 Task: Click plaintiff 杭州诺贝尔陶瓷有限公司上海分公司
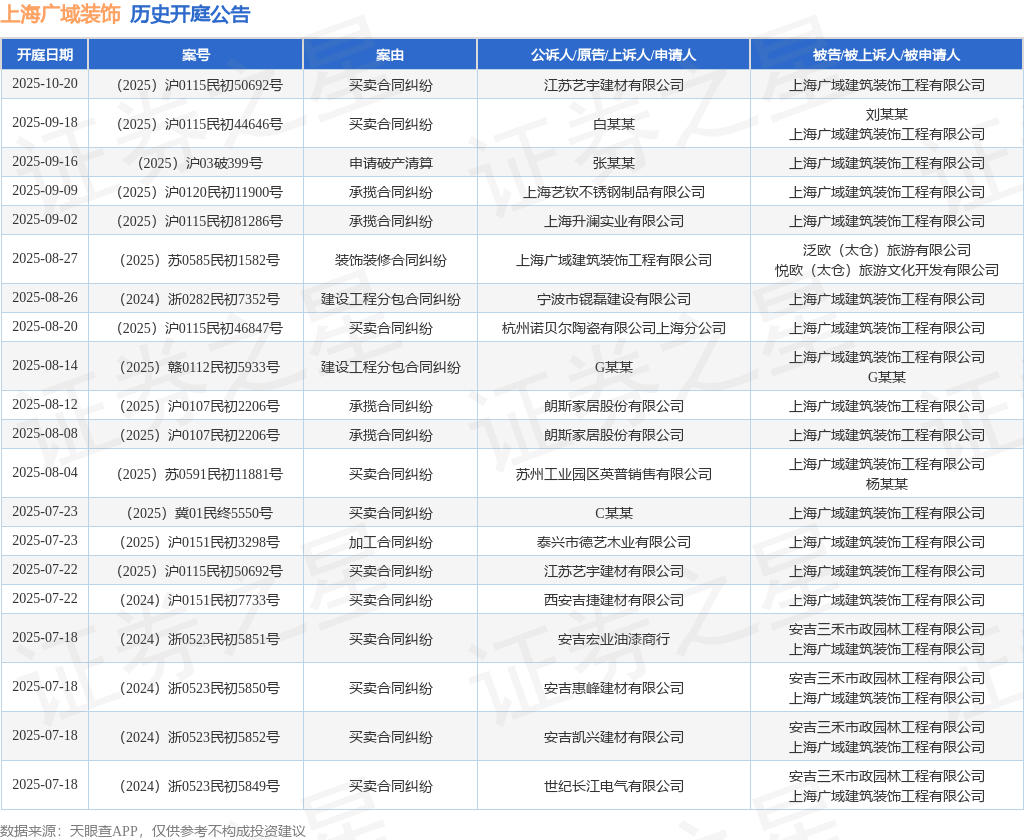(613, 328)
